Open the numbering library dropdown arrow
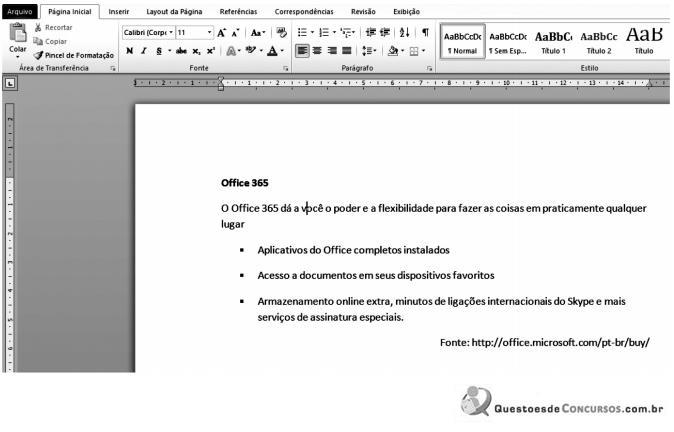Screen dimensions: 674x432 [334, 33]
